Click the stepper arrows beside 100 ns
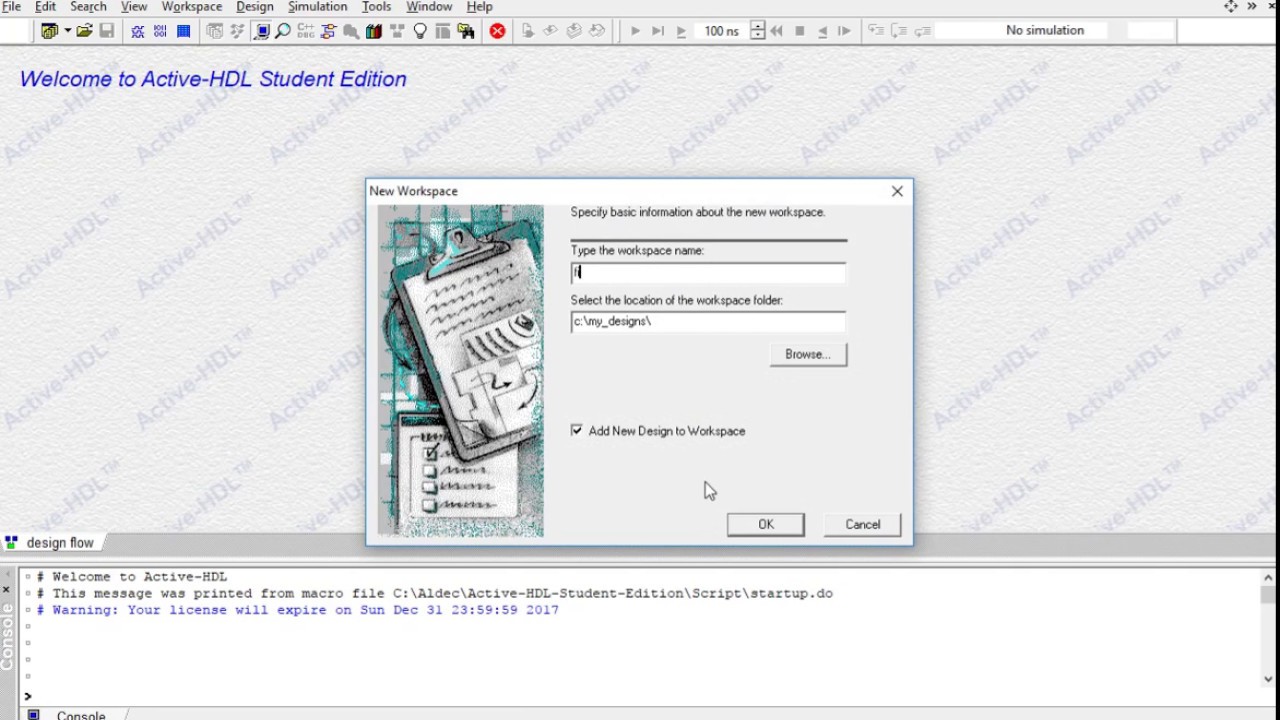Screen dimensions: 1280x720 [757, 31]
